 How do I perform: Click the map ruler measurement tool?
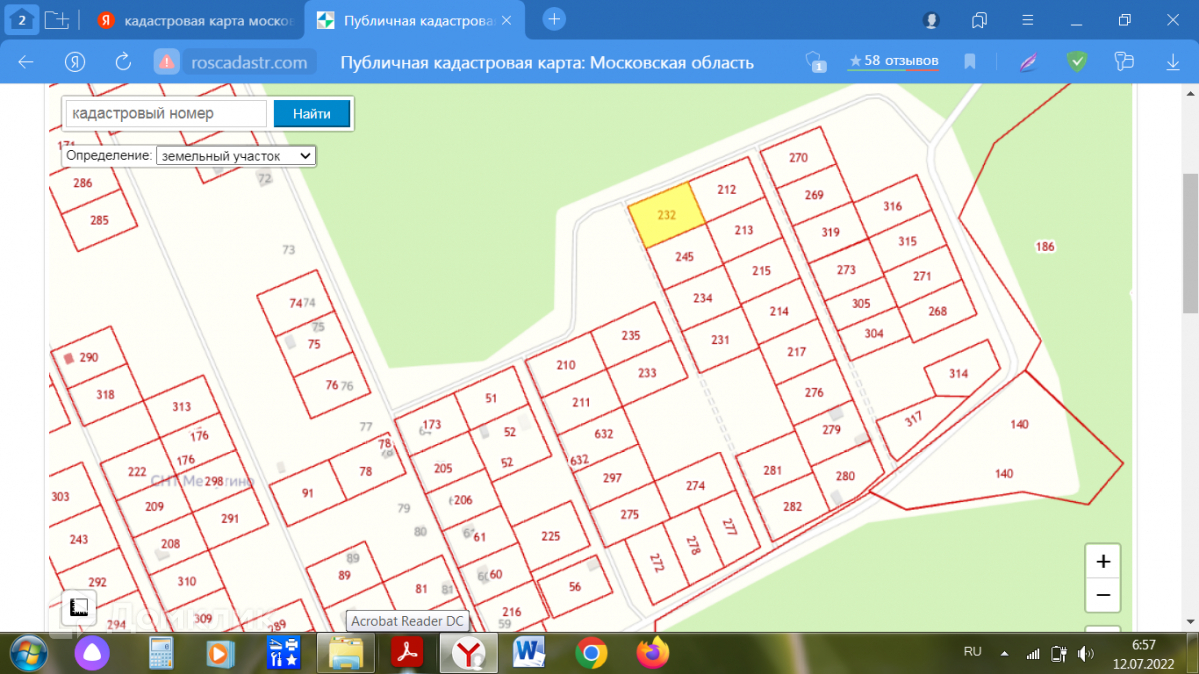(x=79, y=607)
